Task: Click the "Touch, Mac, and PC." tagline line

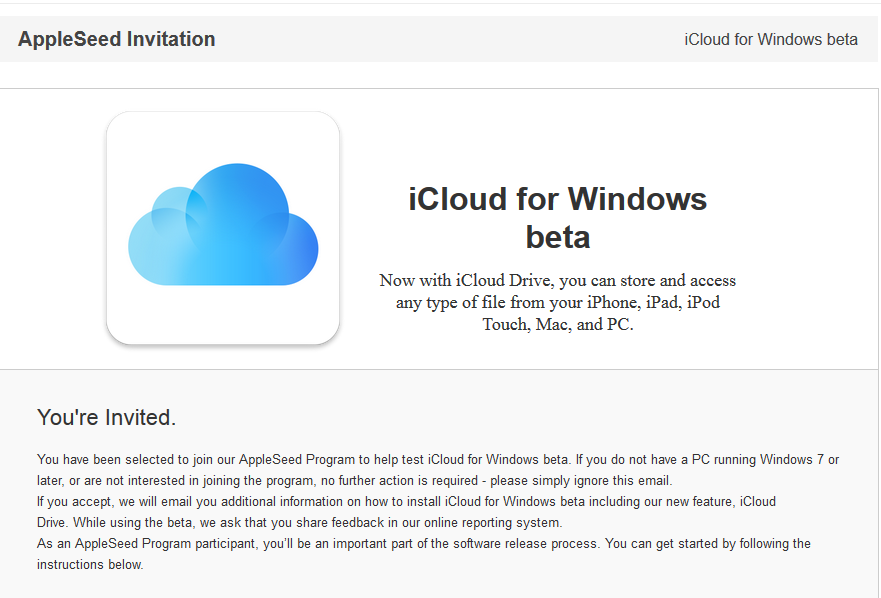Action: coord(558,324)
